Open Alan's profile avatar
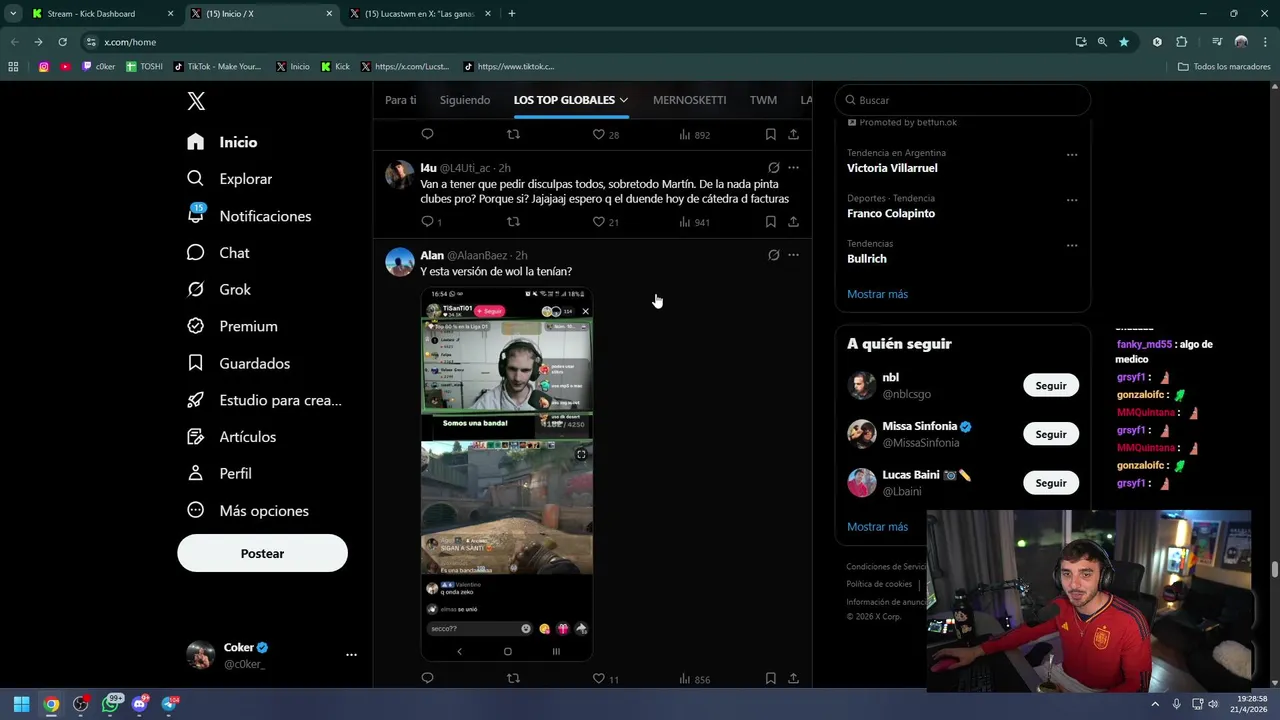The image size is (1280, 720). 400,261
